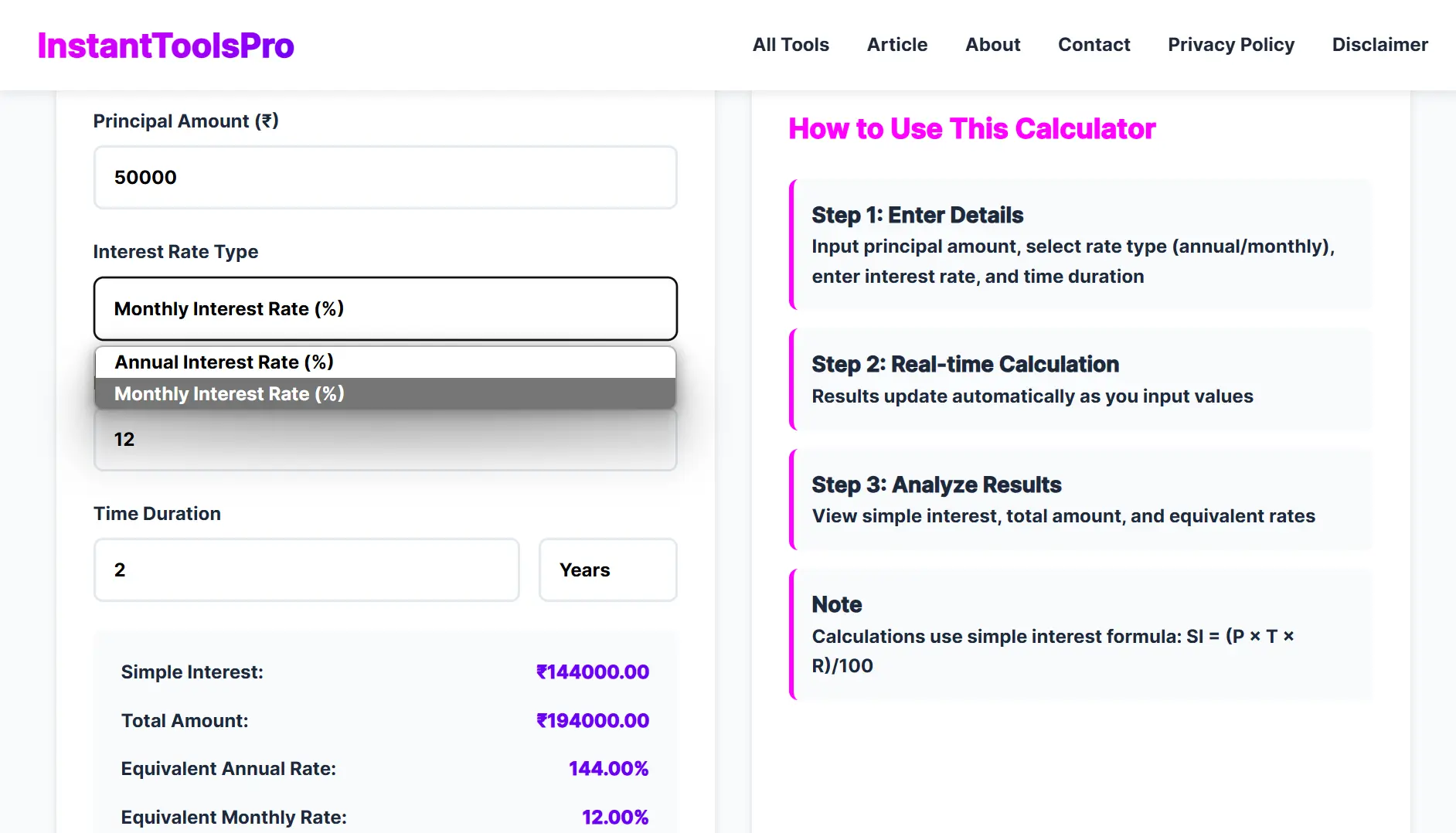Image resolution: width=1456 pixels, height=833 pixels.
Task: Click the Step 2: Real-time Calculation heading
Action: tap(965, 365)
